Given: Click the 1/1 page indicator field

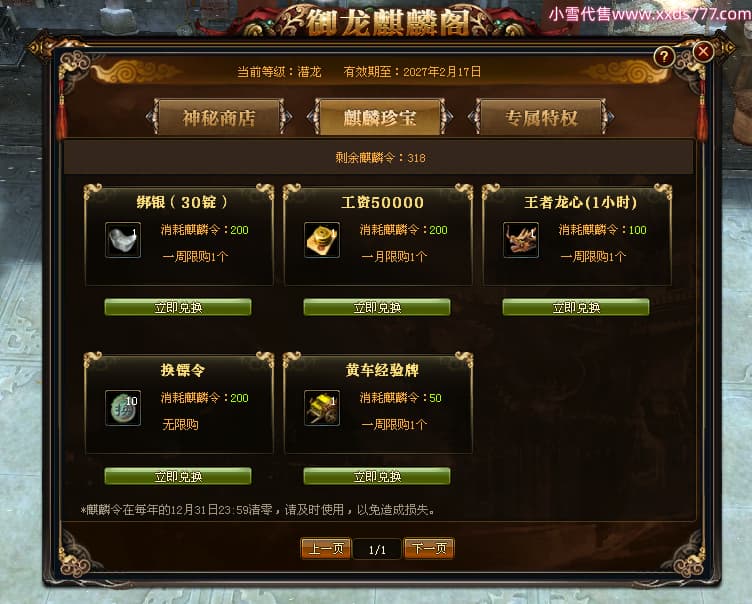Looking at the screenshot, I should click(377, 549).
